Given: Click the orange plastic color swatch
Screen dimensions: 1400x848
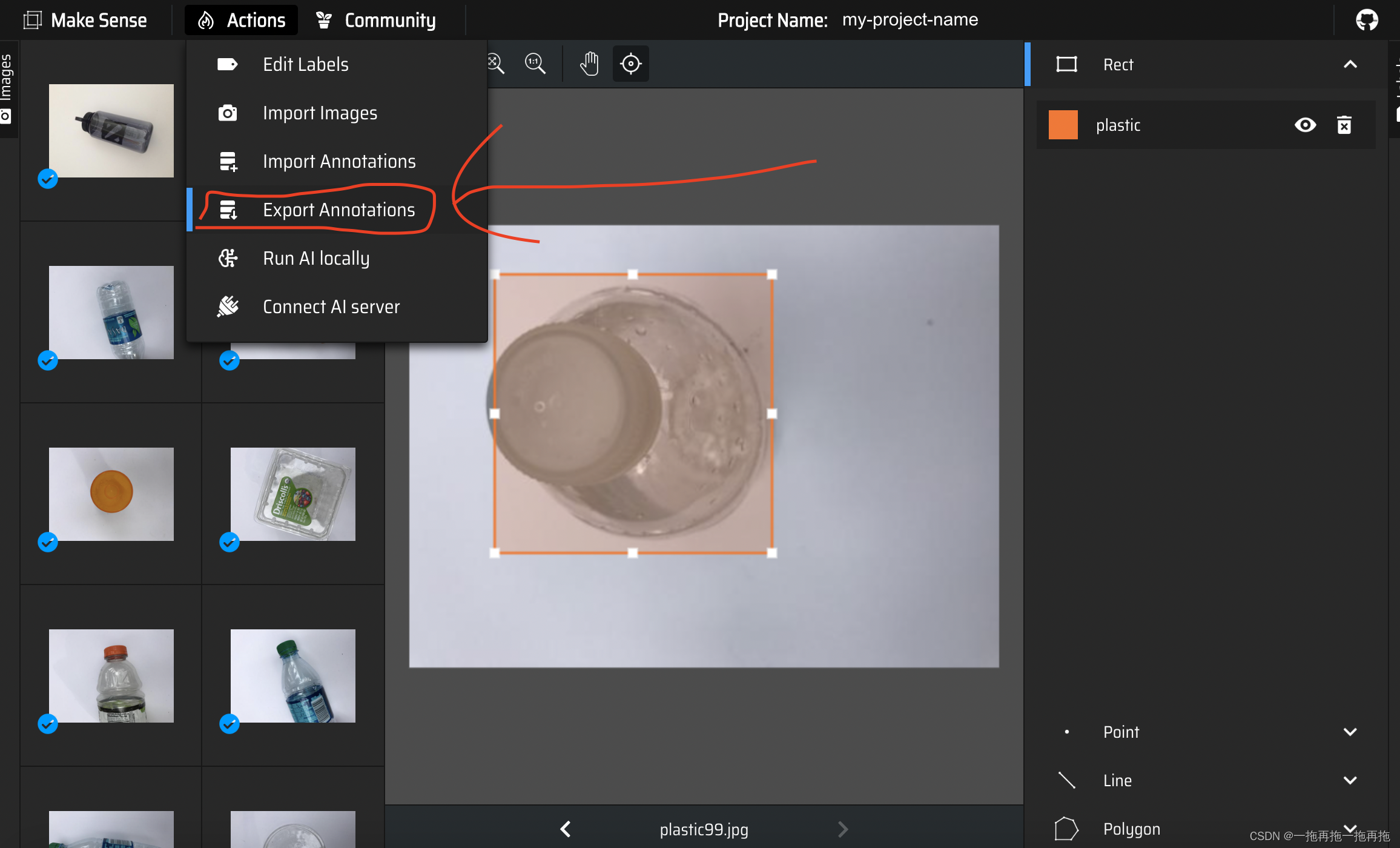Looking at the screenshot, I should click(x=1063, y=125).
